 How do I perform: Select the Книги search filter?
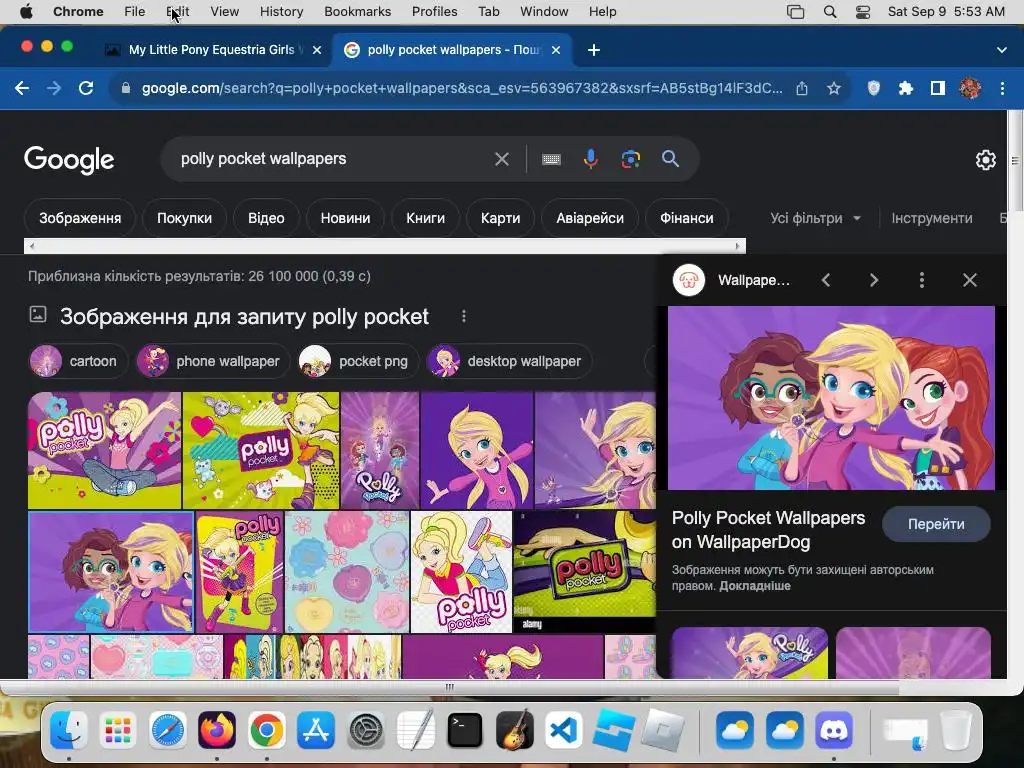pyautogui.click(x=425, y=218)
